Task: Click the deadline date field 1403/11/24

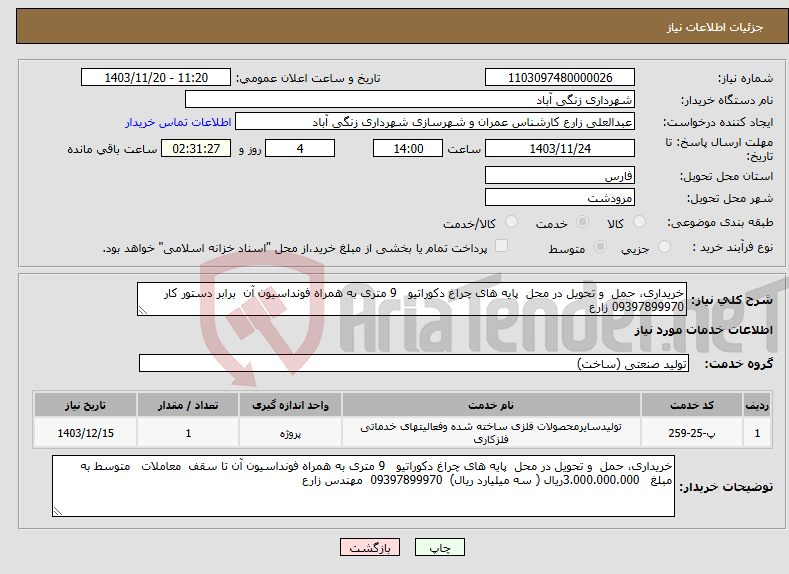Action: point(560,148)
